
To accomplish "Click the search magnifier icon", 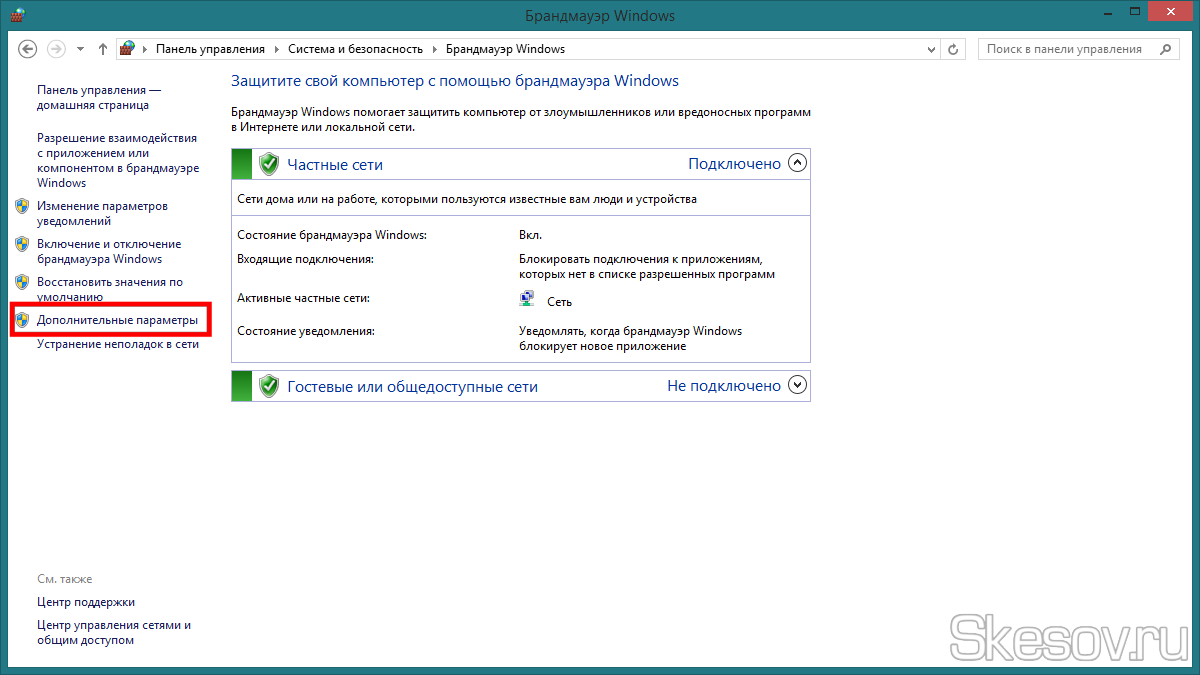I will (x=1166, y=49).
